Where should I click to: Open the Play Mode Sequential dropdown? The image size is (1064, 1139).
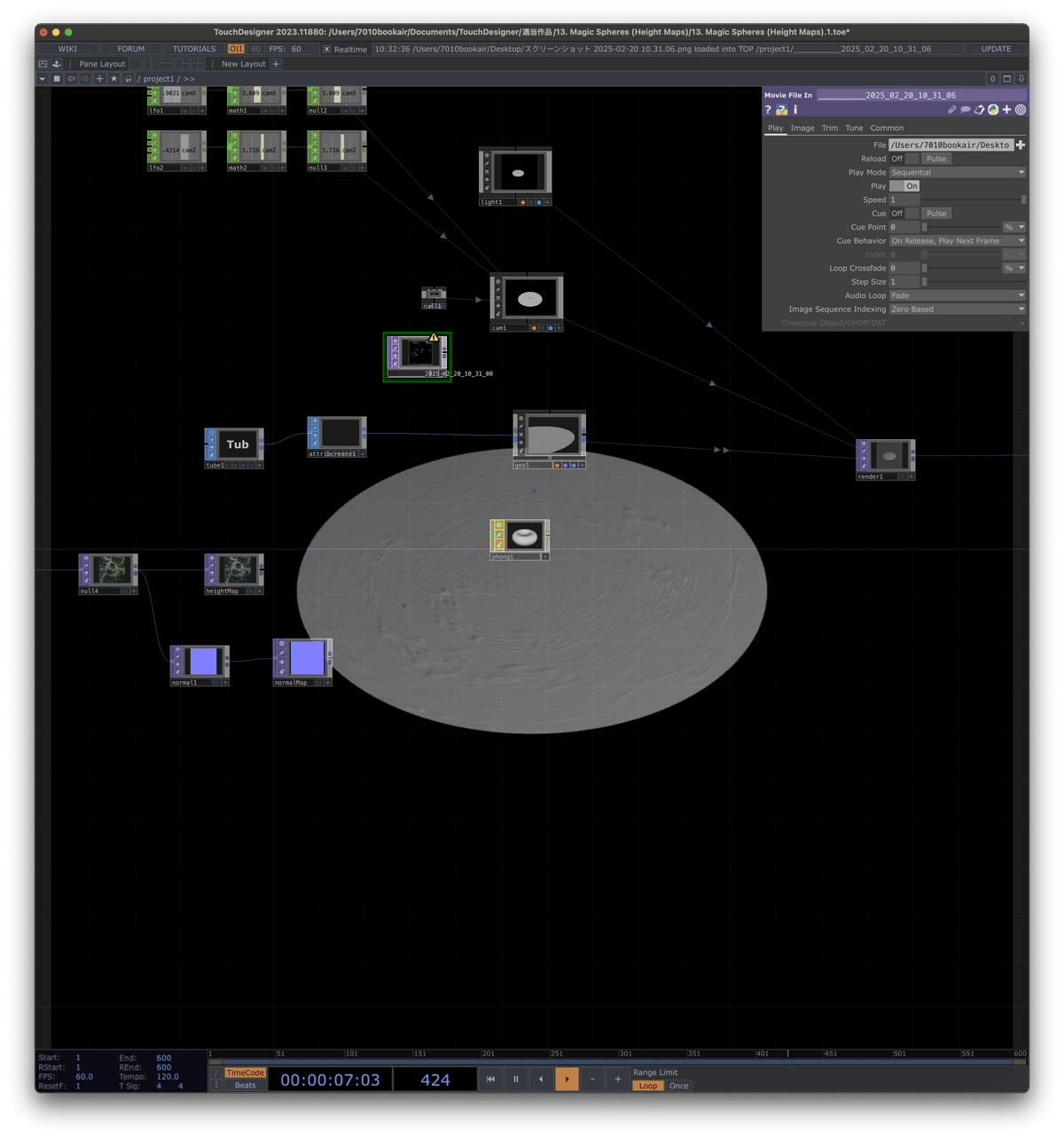click(x=957, y=172)
